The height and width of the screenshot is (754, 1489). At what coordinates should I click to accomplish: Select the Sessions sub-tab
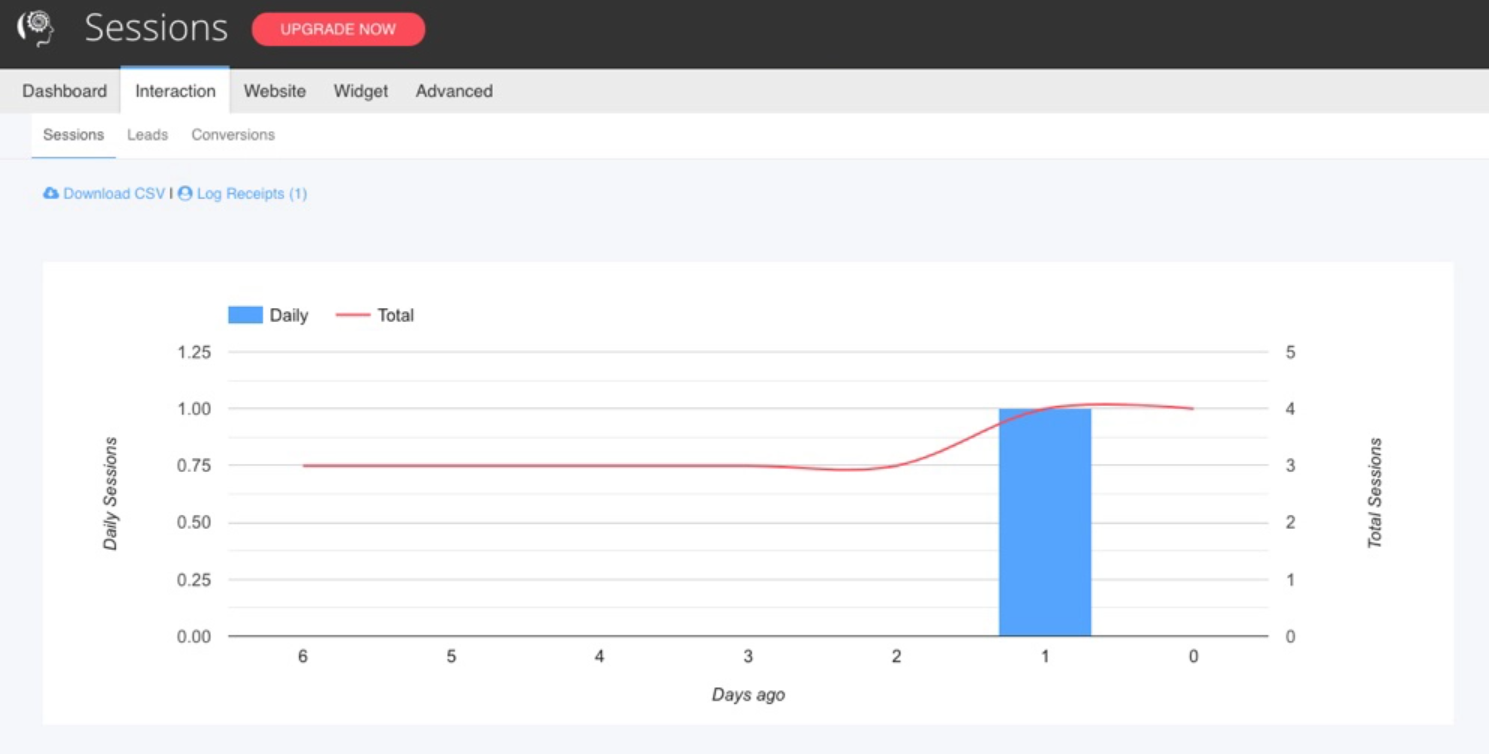coord(72,134)
